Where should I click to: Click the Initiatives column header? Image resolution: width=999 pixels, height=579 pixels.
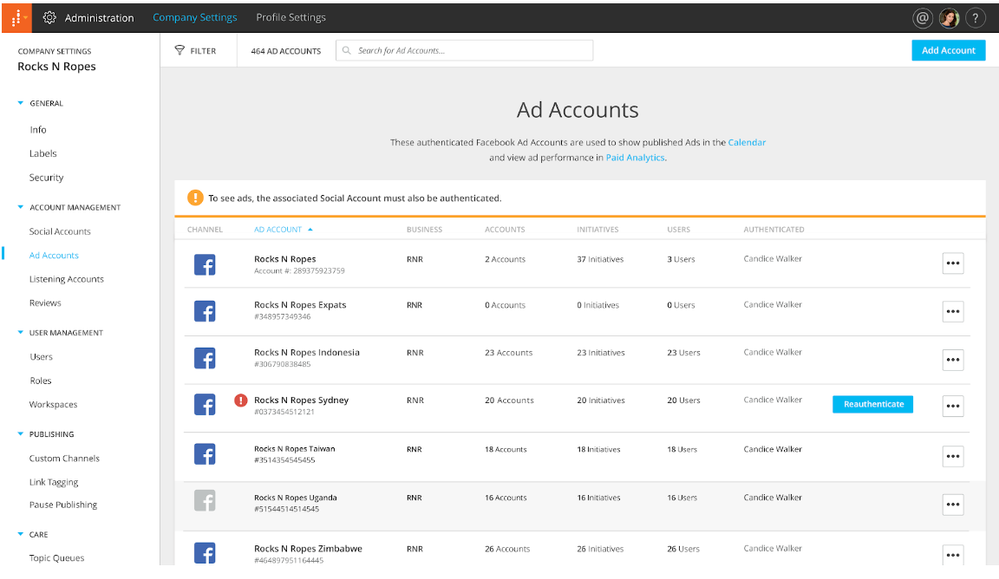[x=598, y=229]
